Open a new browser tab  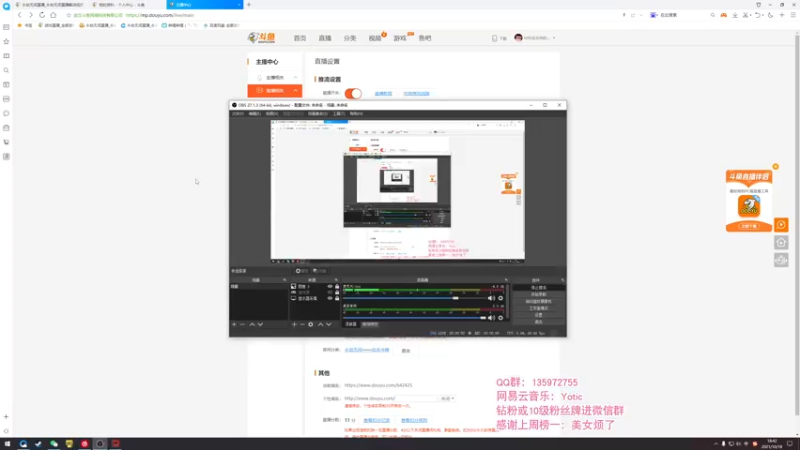point(249,5)
